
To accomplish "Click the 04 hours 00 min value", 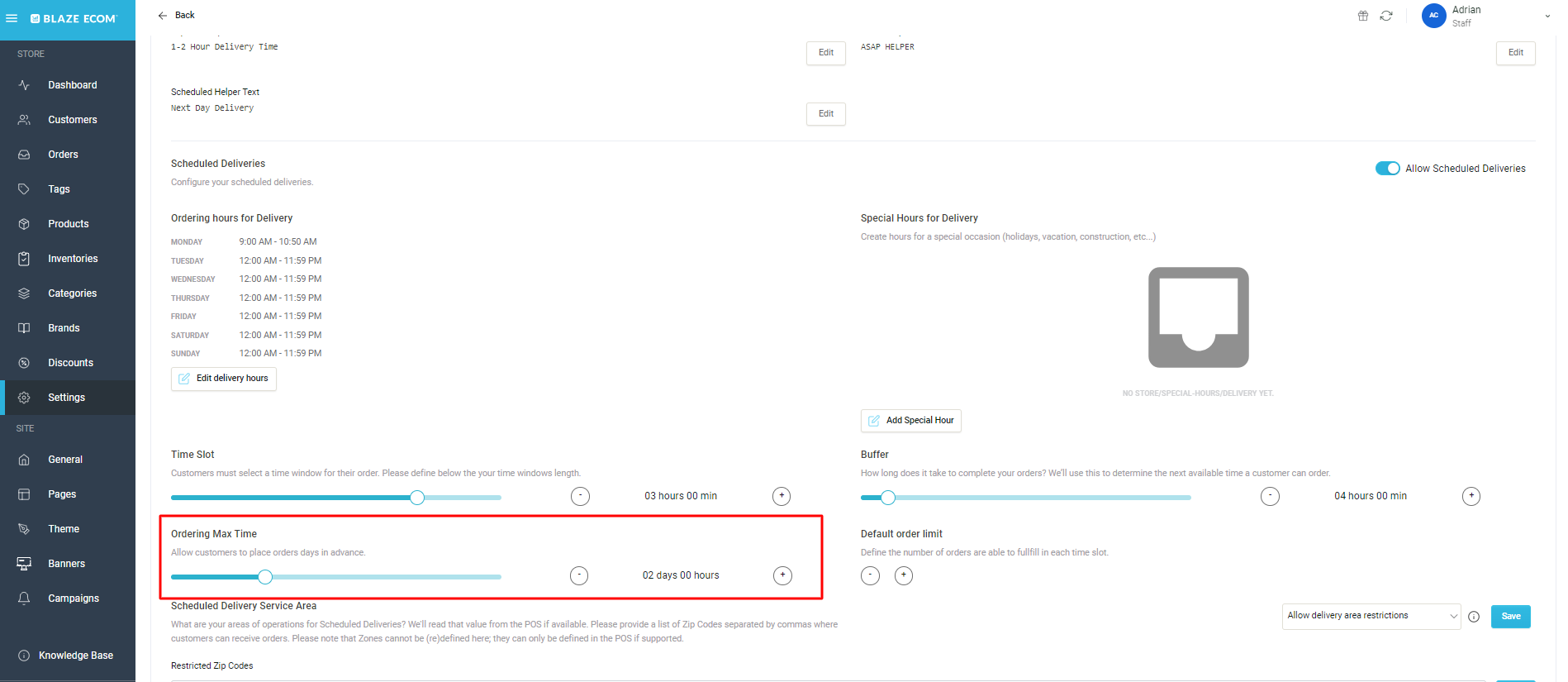I will (1371, 496).
